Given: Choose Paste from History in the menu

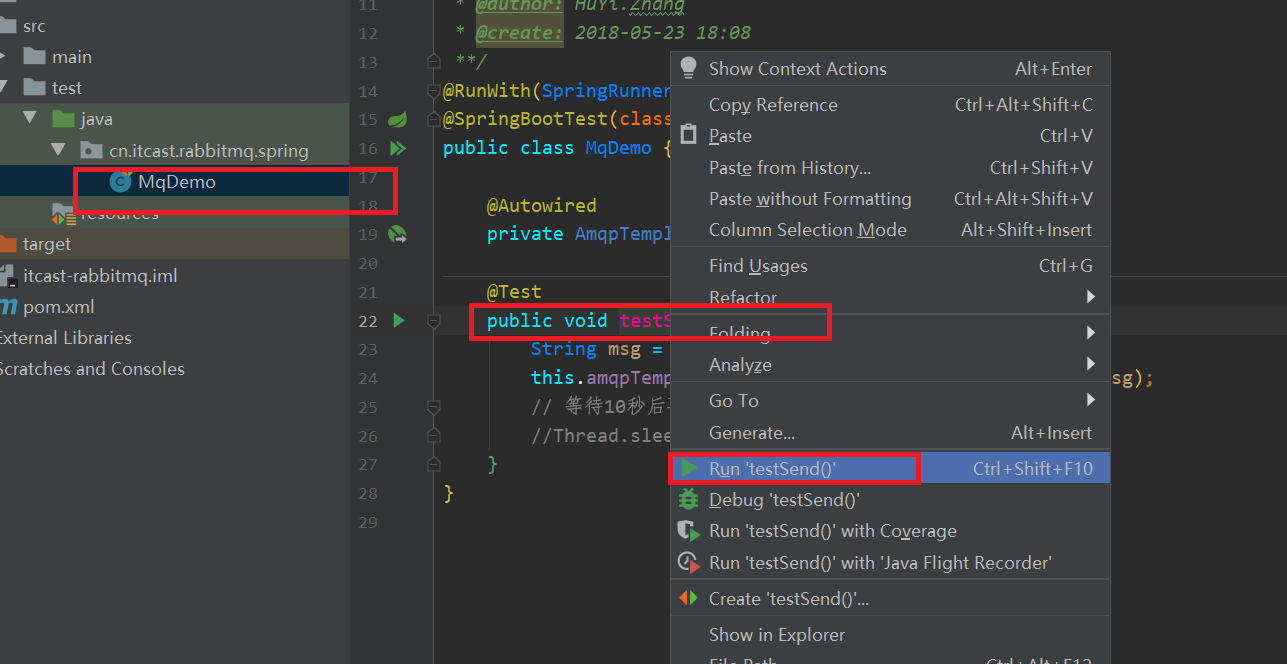Looking at the screenshot, I should 890,167.
